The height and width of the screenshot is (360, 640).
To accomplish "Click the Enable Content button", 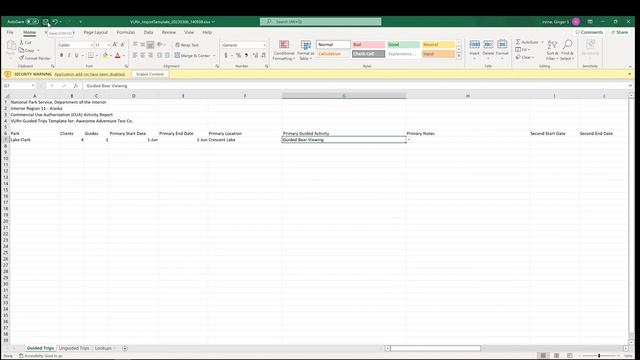I will (150, 74).
